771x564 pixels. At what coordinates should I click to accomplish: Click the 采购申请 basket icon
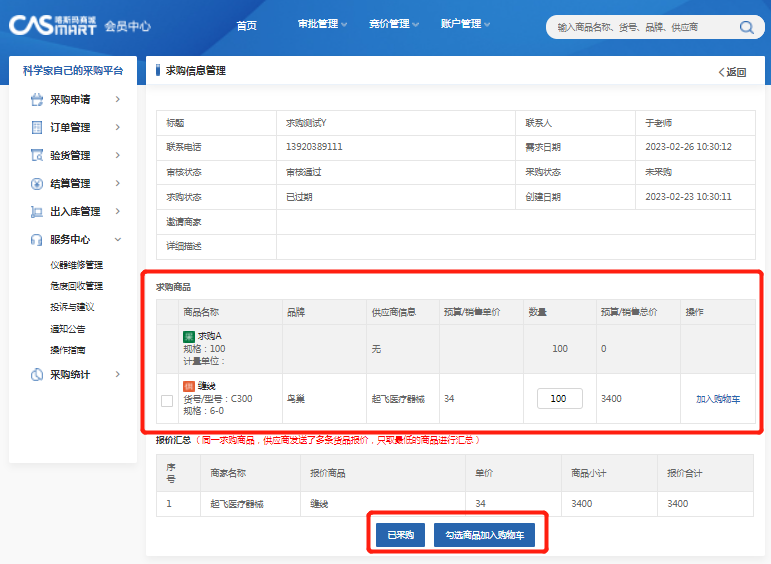(36, 100)
